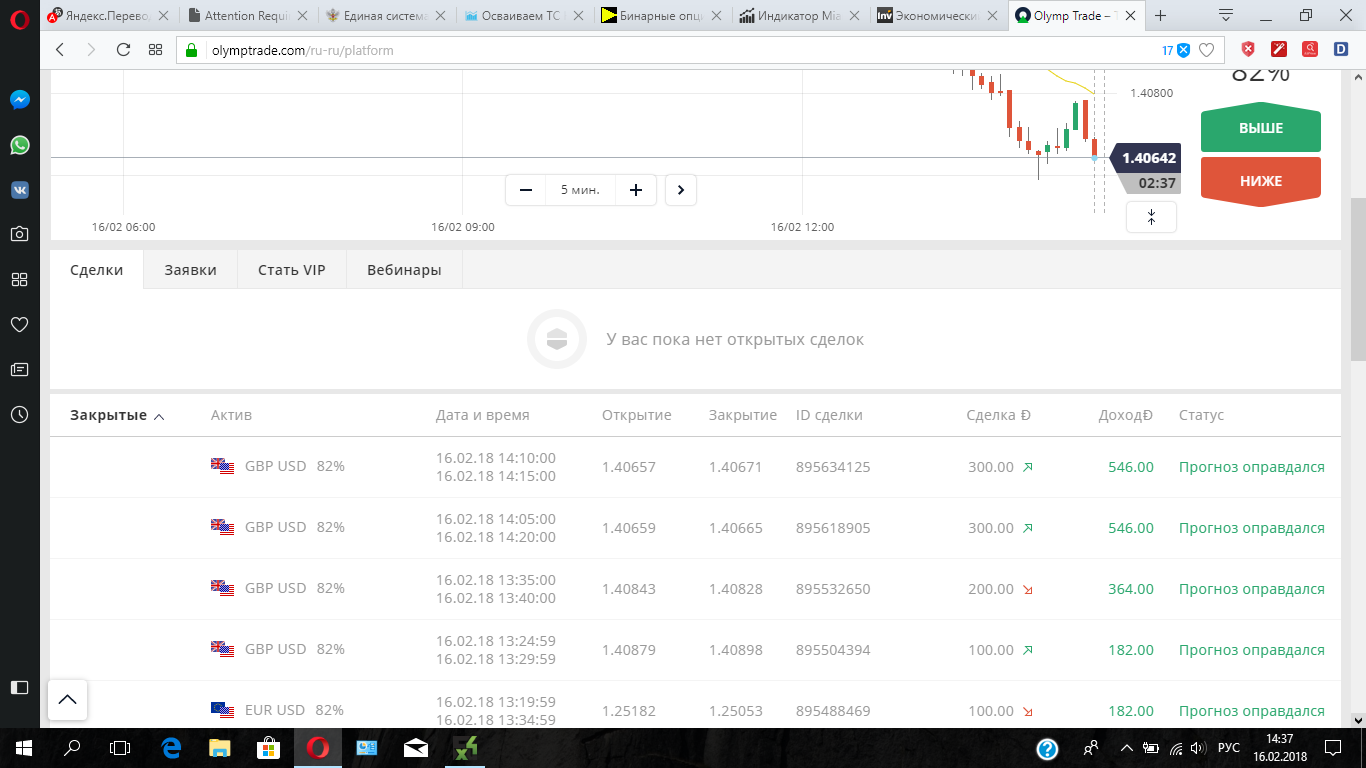
Task: Switch to Бинарные опционы browser tab
Action: [662, 16]
